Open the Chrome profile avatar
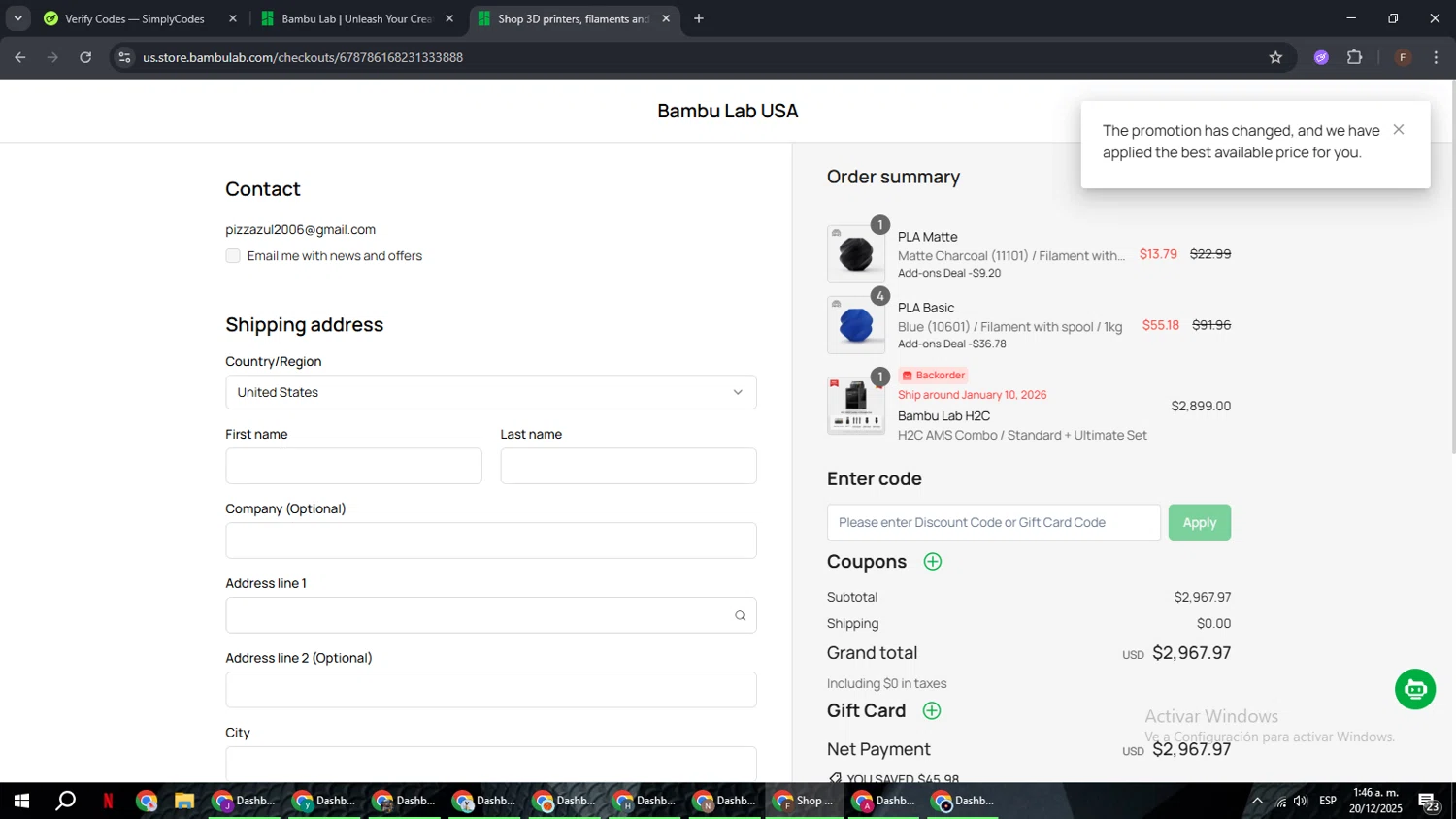The image size is (1456, 819). tap(1403, 57)
